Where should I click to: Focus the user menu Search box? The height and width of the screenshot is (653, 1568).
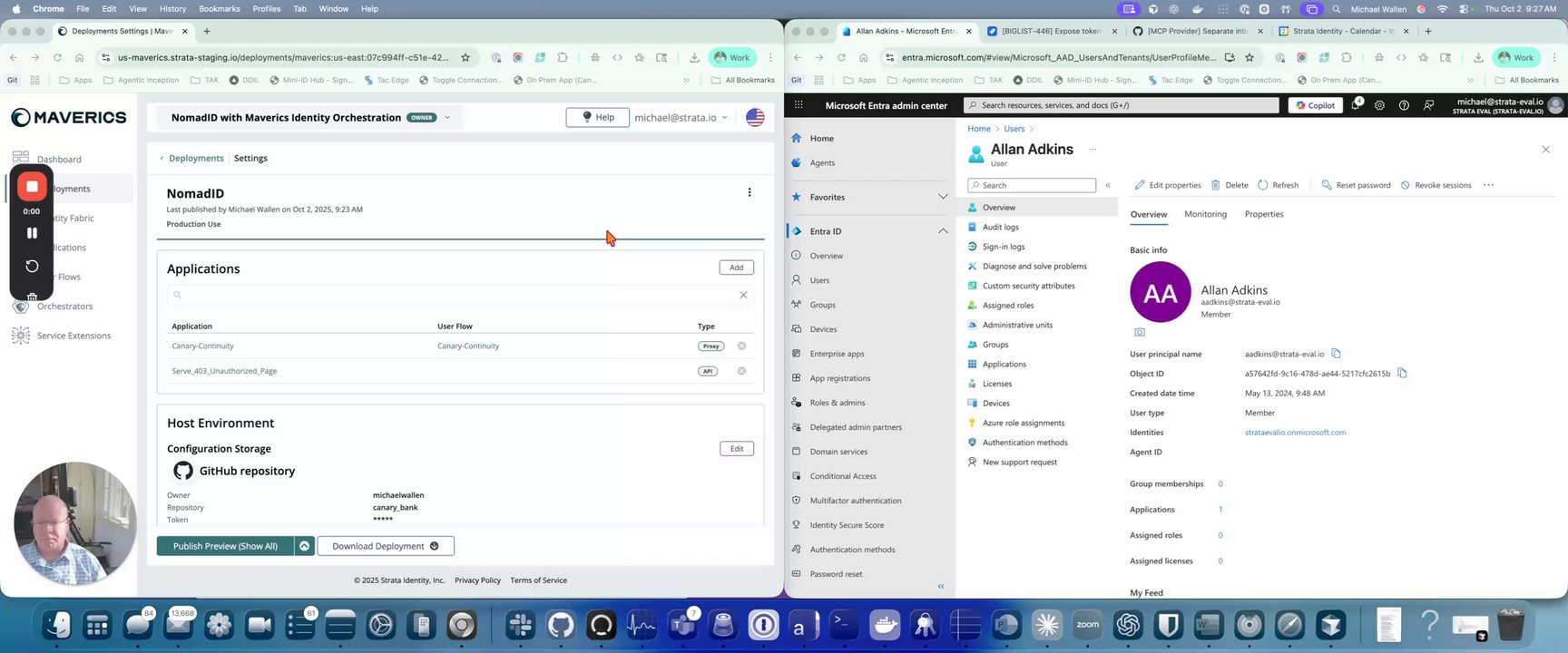(1032, 185)
